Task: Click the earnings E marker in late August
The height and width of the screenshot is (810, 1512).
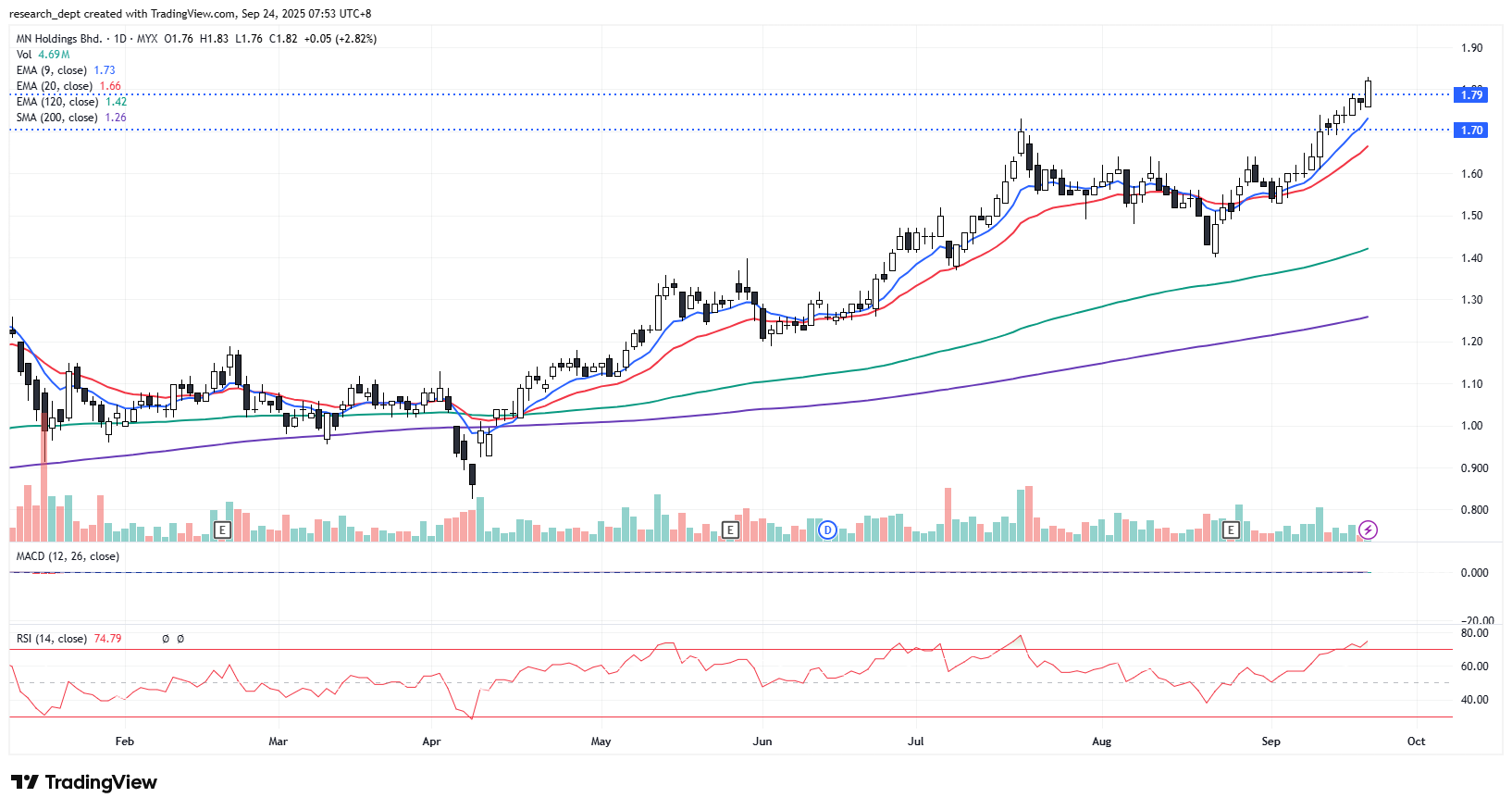Action: point(1231,530)
